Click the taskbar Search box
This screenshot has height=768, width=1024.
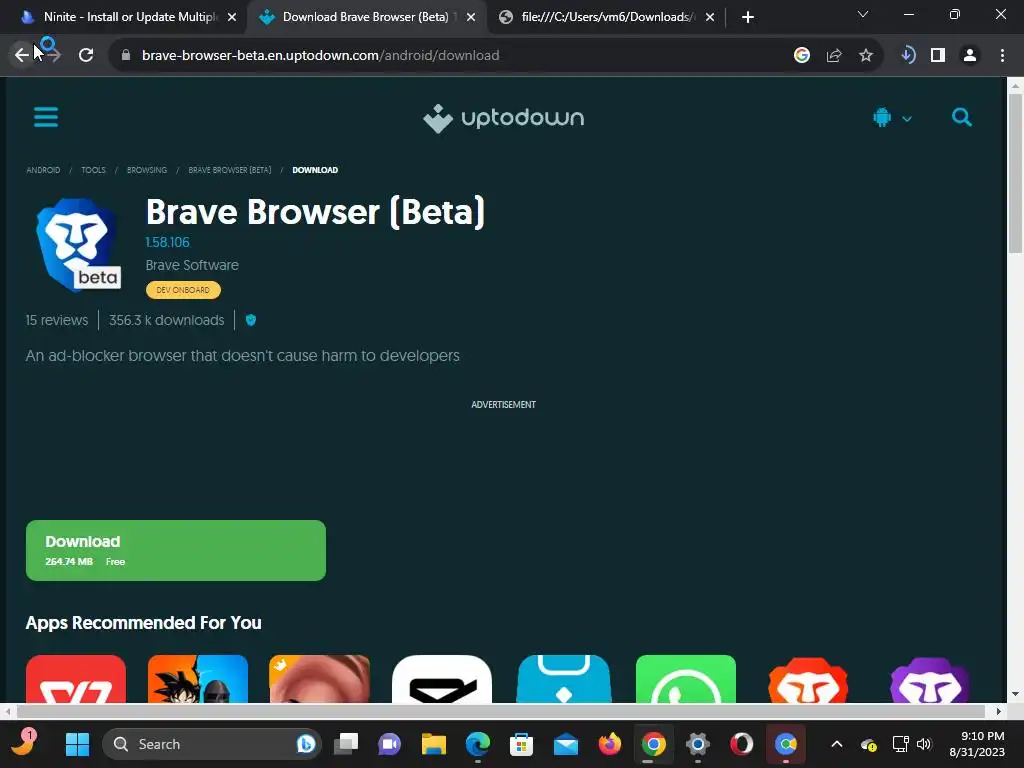[x=212, y=744]
